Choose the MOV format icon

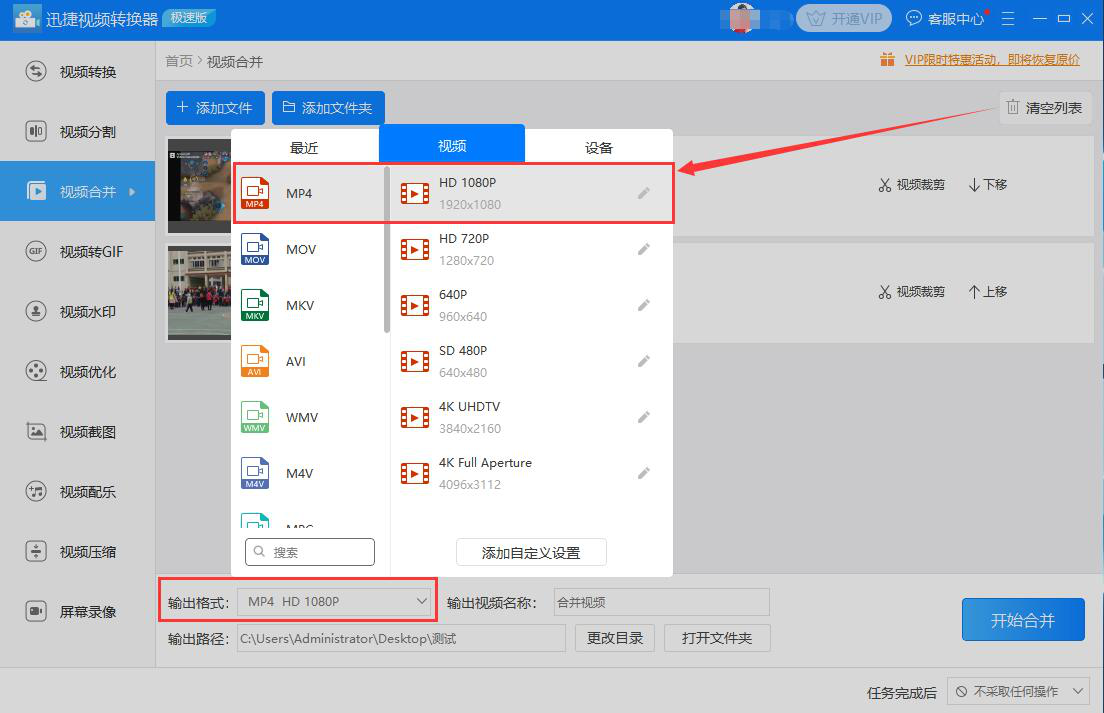coord(255,249)
